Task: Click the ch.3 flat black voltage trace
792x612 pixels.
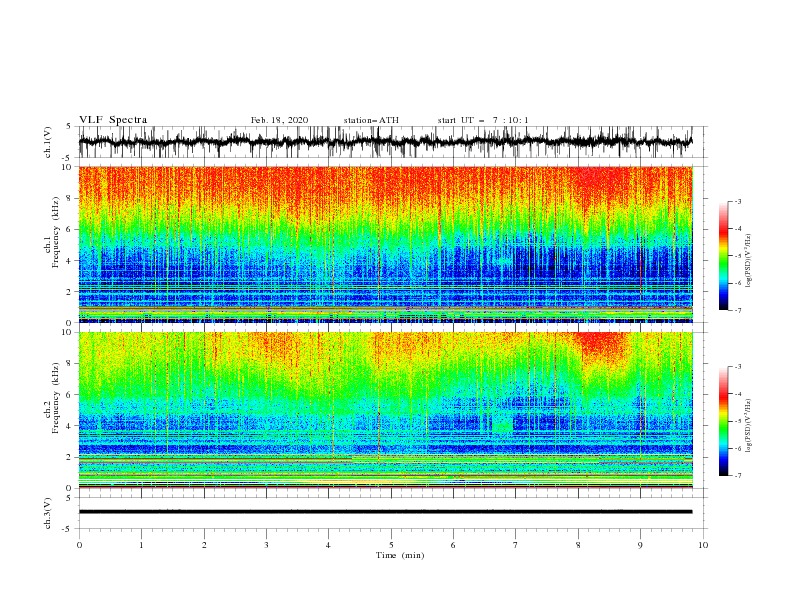Action: [385, 512]
